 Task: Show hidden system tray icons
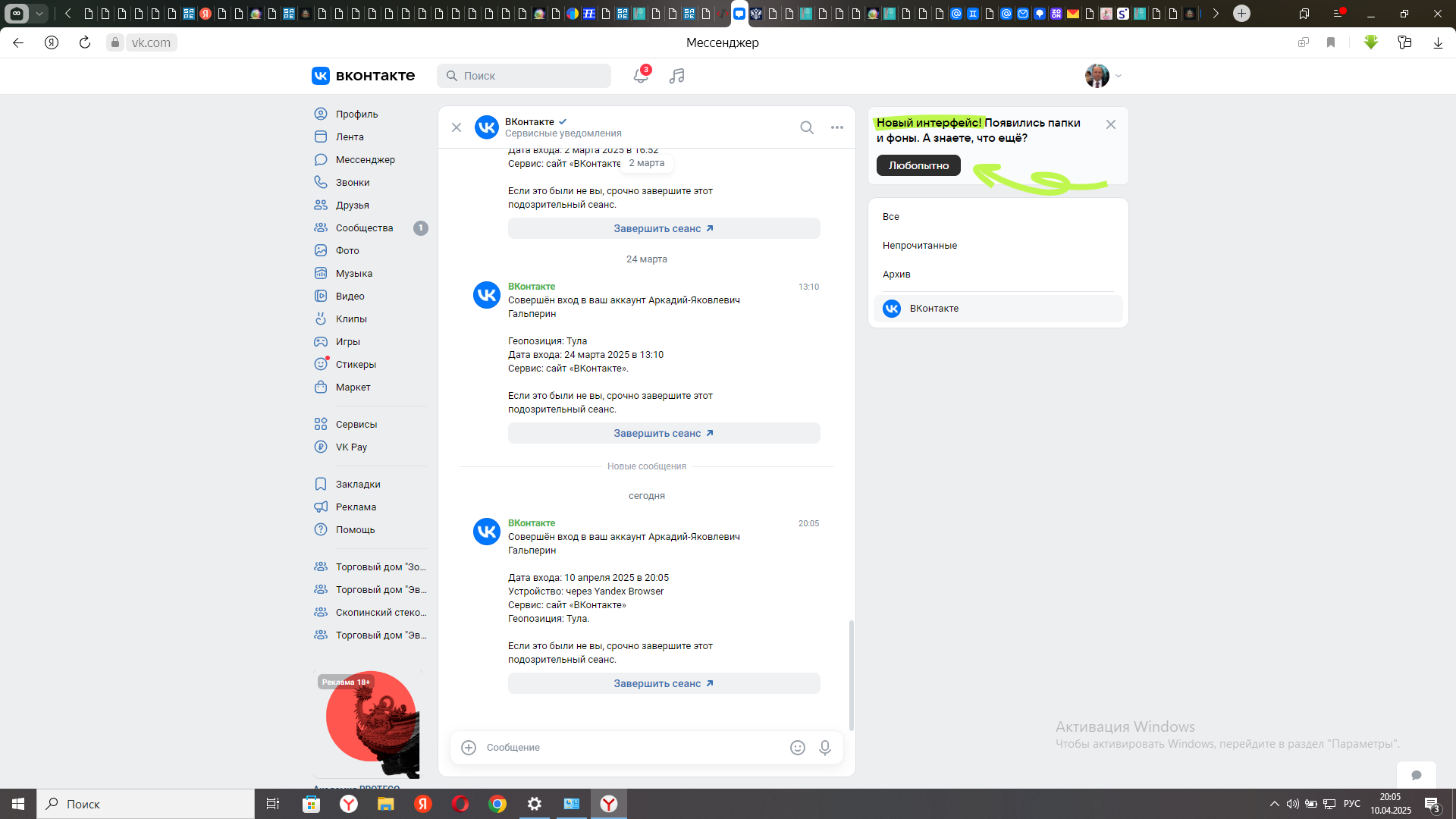[1274, 804]
